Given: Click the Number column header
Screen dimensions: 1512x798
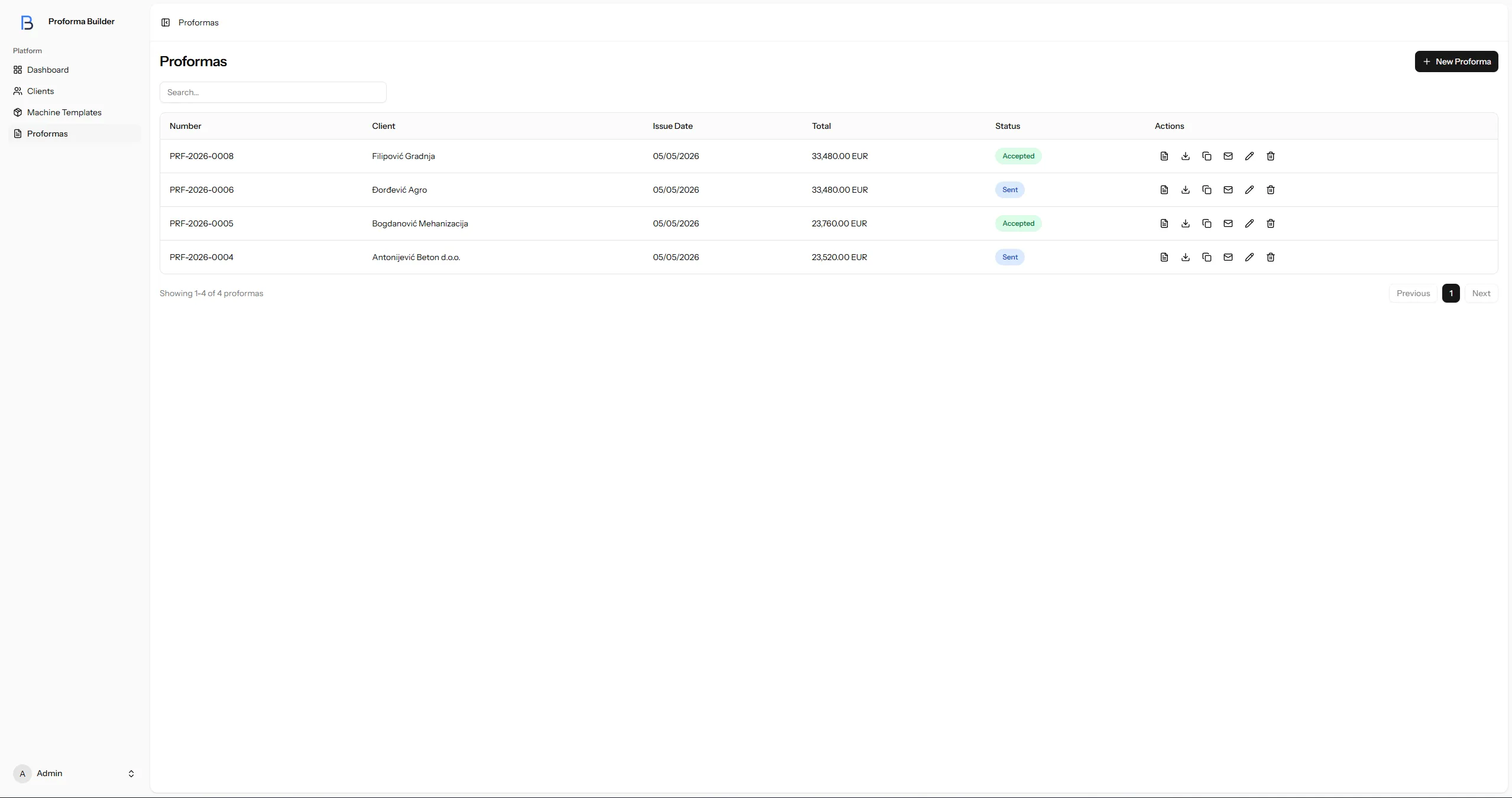Looking at the screenshot, I should 185,126.
